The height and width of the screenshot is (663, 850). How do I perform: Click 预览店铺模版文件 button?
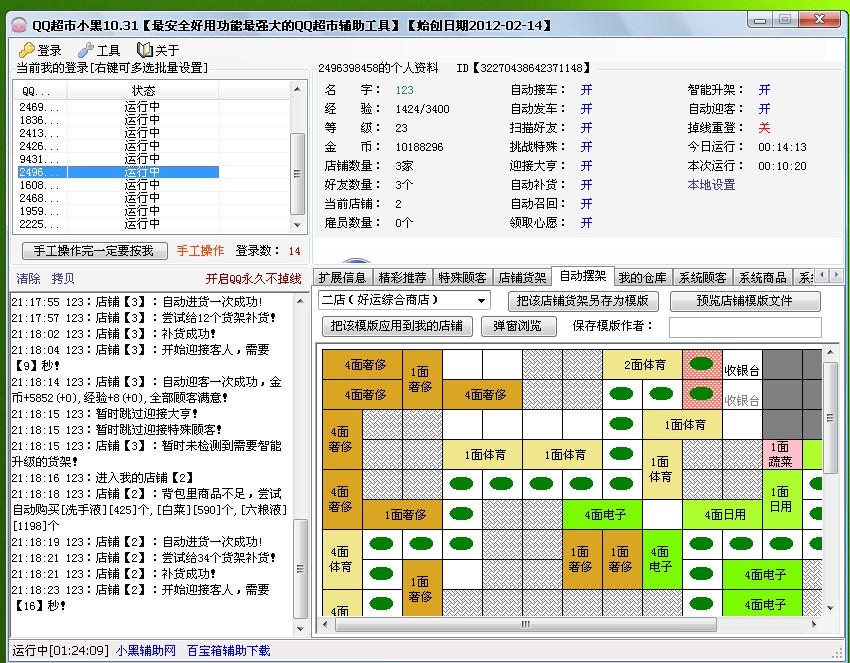pos(745,301)
